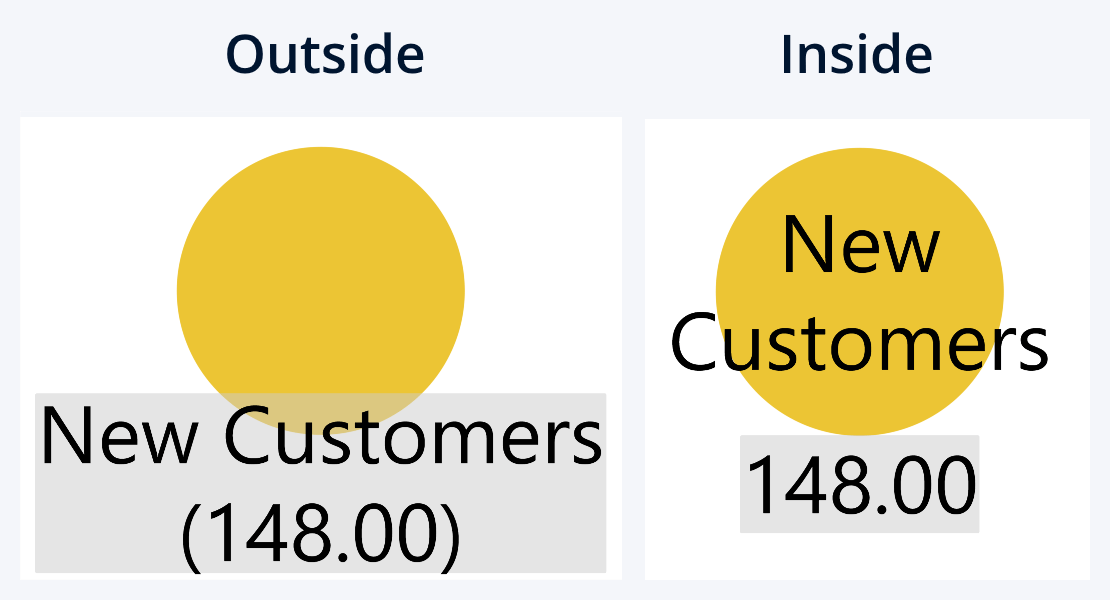Click white space left of Outside circle
Viewport: 1110px width, 600px height.
[95, 260]
